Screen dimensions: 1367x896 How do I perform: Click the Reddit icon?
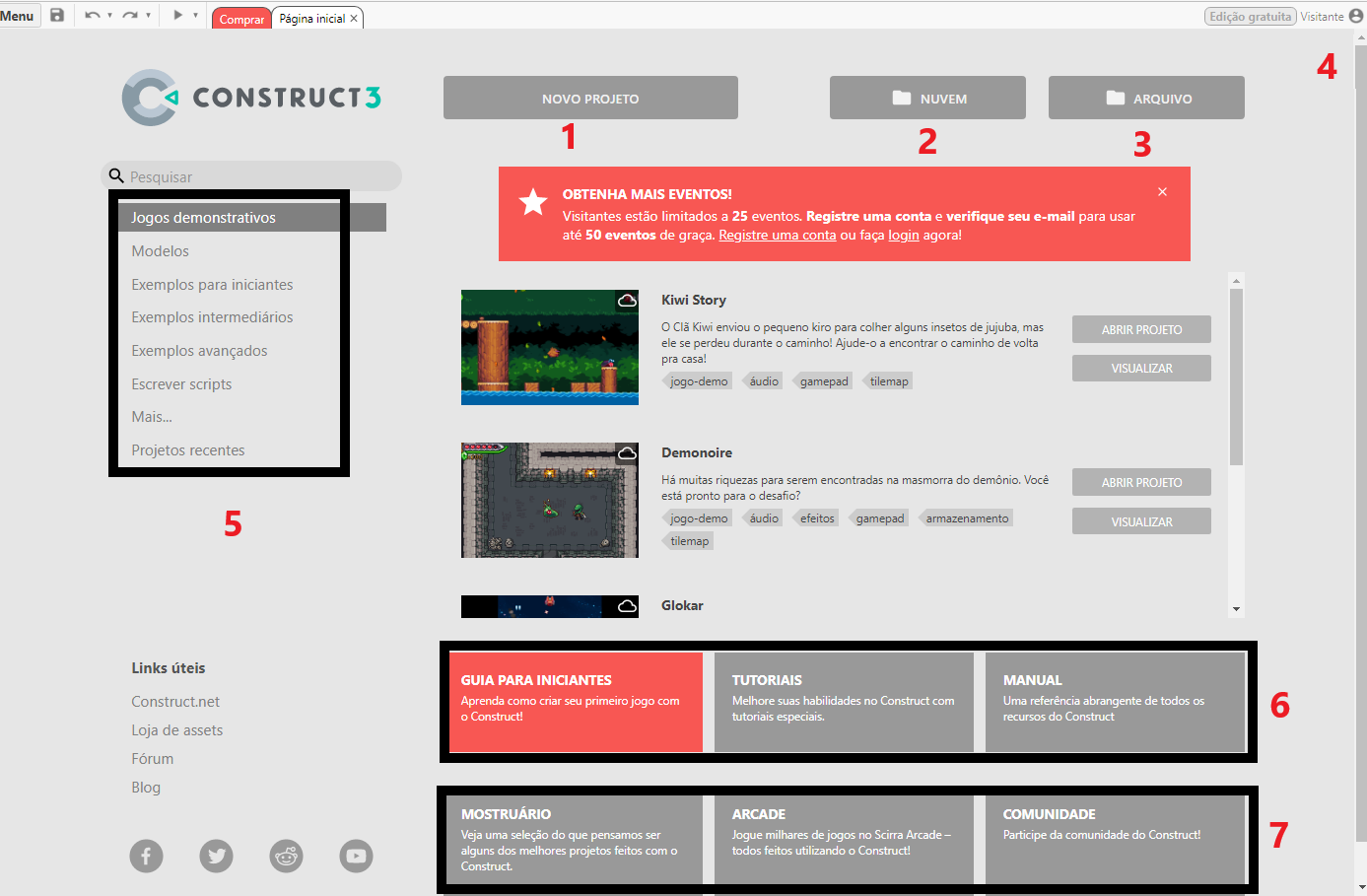click(286, 856)
